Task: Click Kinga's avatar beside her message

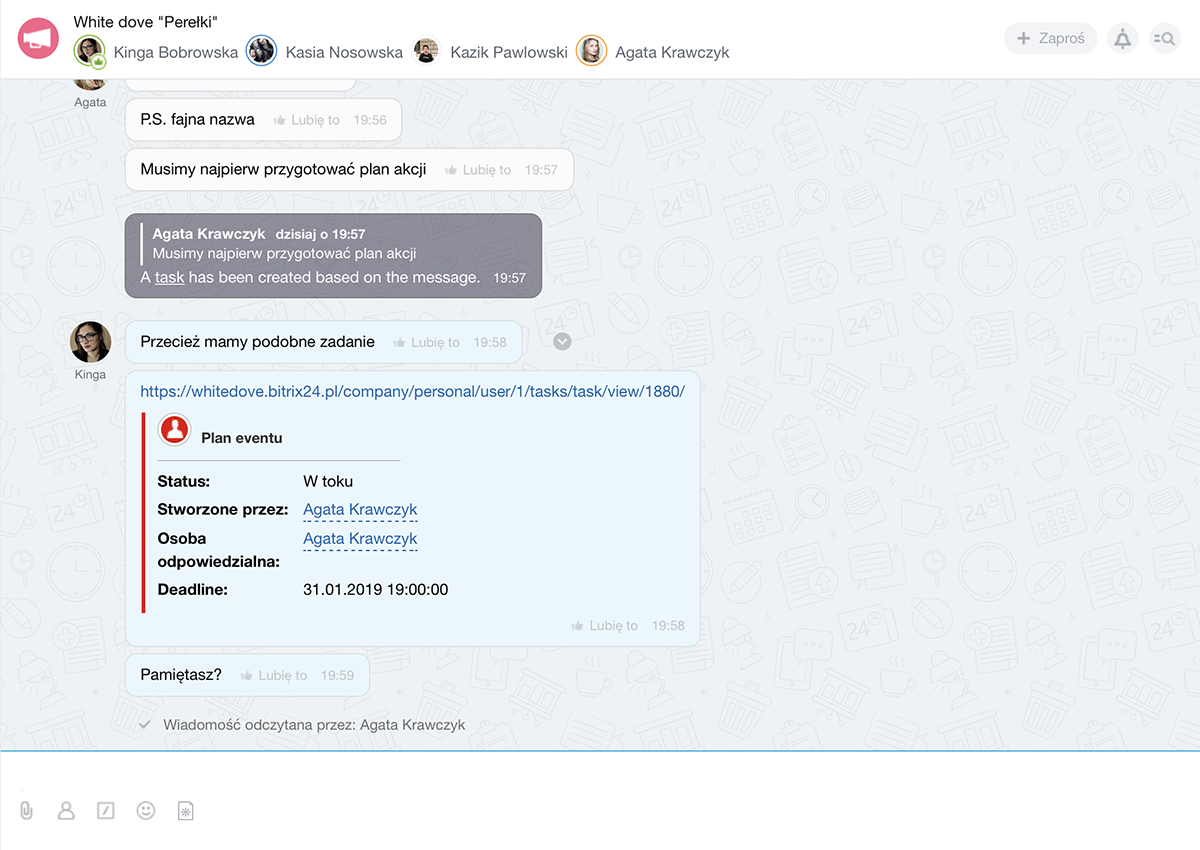Action: click(90, 342)
